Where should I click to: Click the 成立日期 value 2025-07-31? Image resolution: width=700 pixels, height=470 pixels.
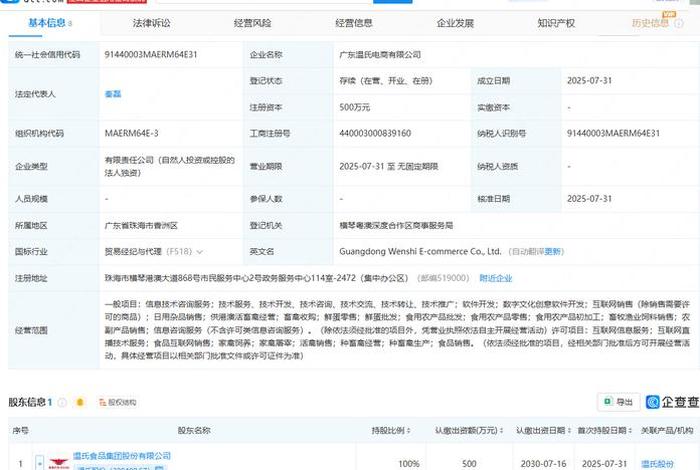(x=589, y=81)
